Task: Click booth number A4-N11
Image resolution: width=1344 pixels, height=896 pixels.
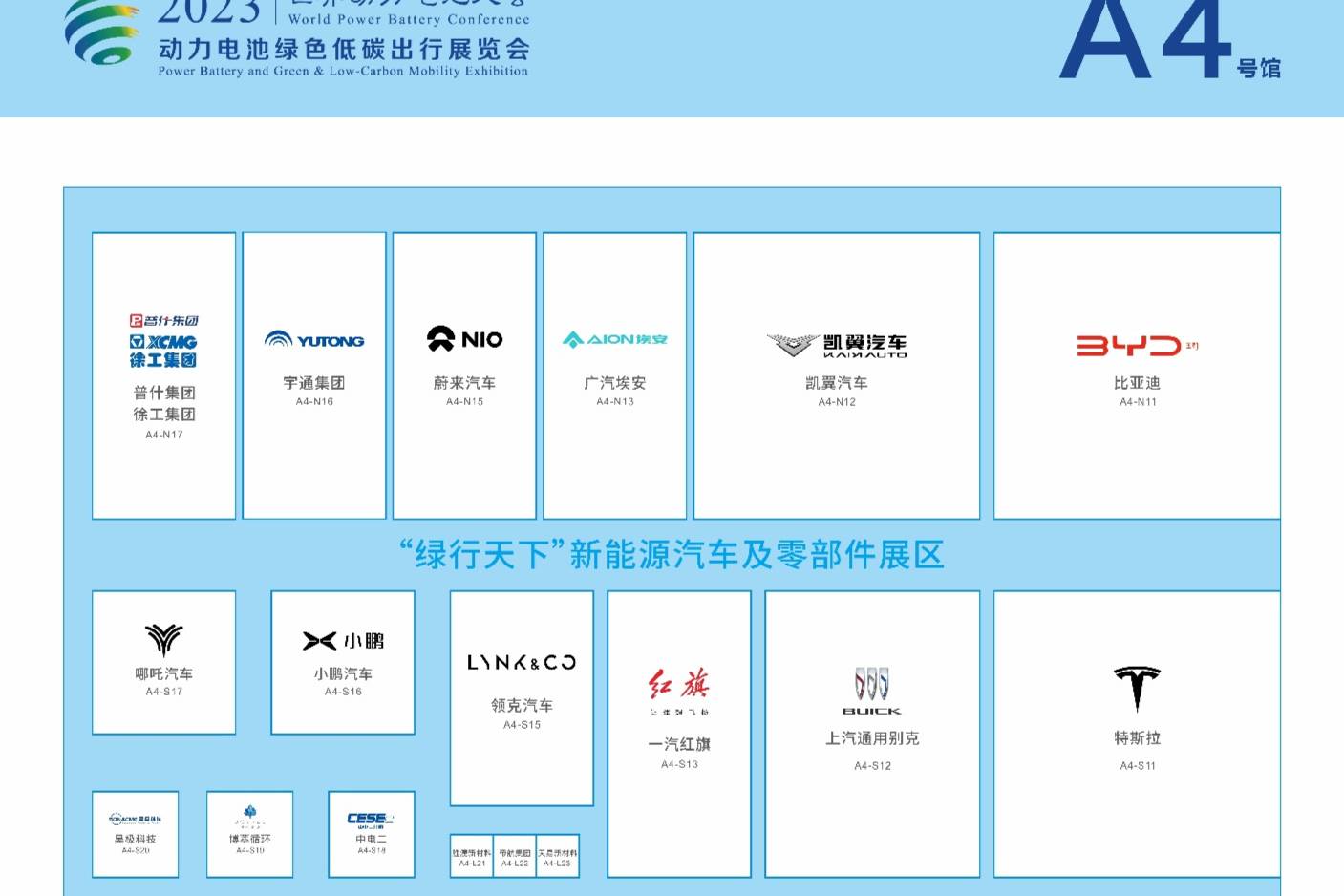Action: [x=1138, y=402]
